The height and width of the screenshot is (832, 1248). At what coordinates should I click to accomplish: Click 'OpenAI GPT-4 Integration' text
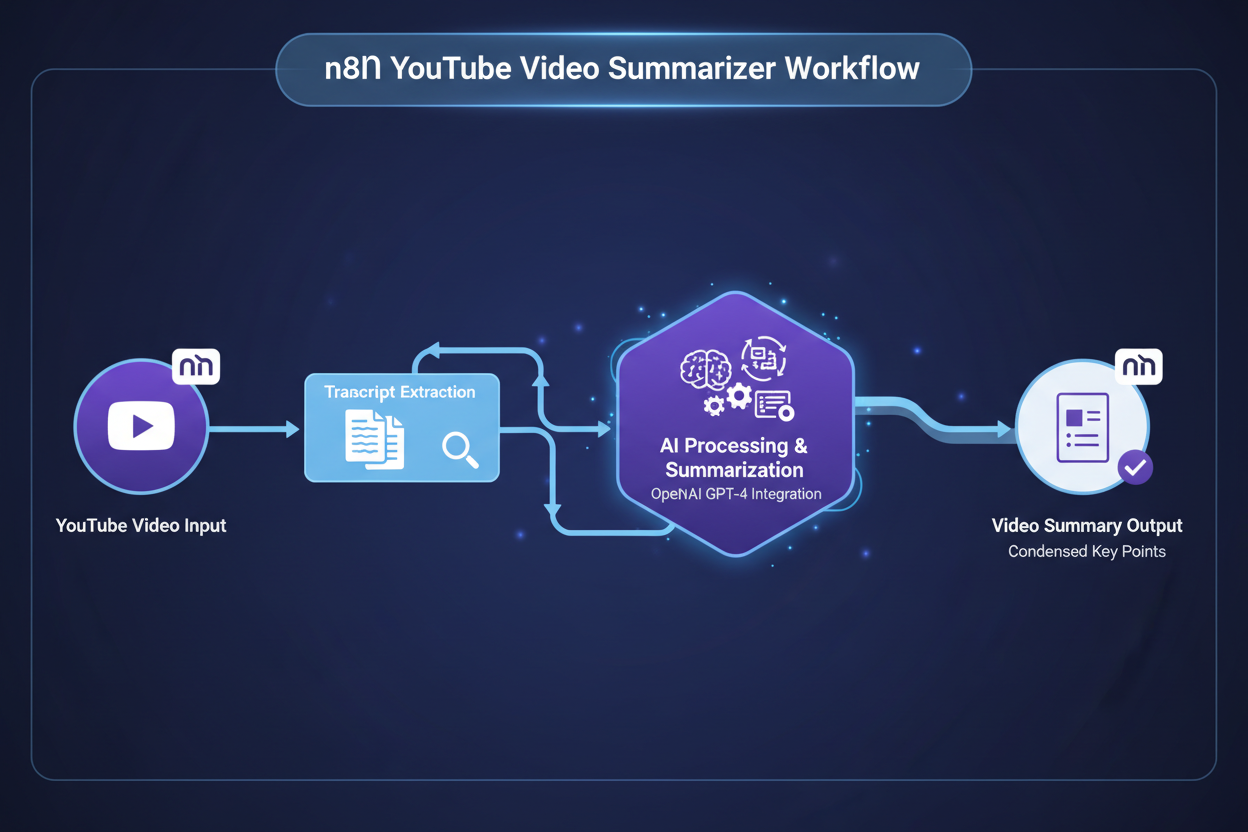click(736, 494)
